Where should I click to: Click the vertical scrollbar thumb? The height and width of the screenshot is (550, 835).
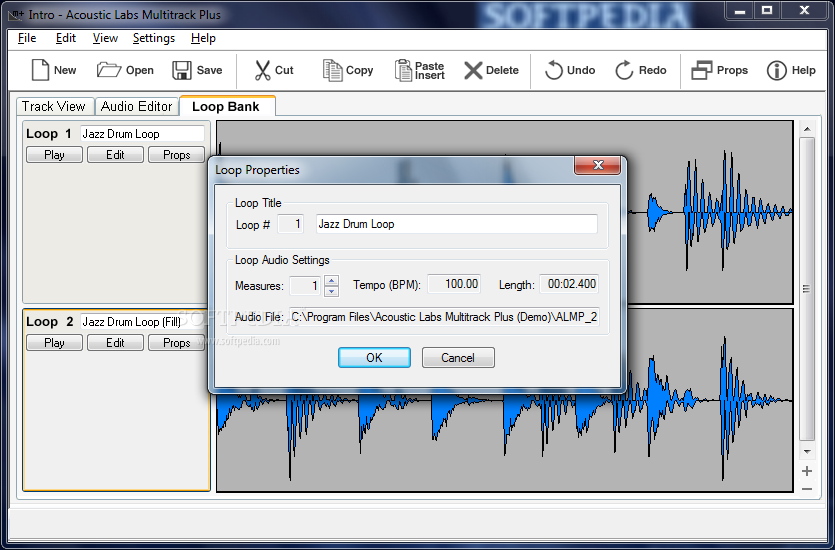807,289
